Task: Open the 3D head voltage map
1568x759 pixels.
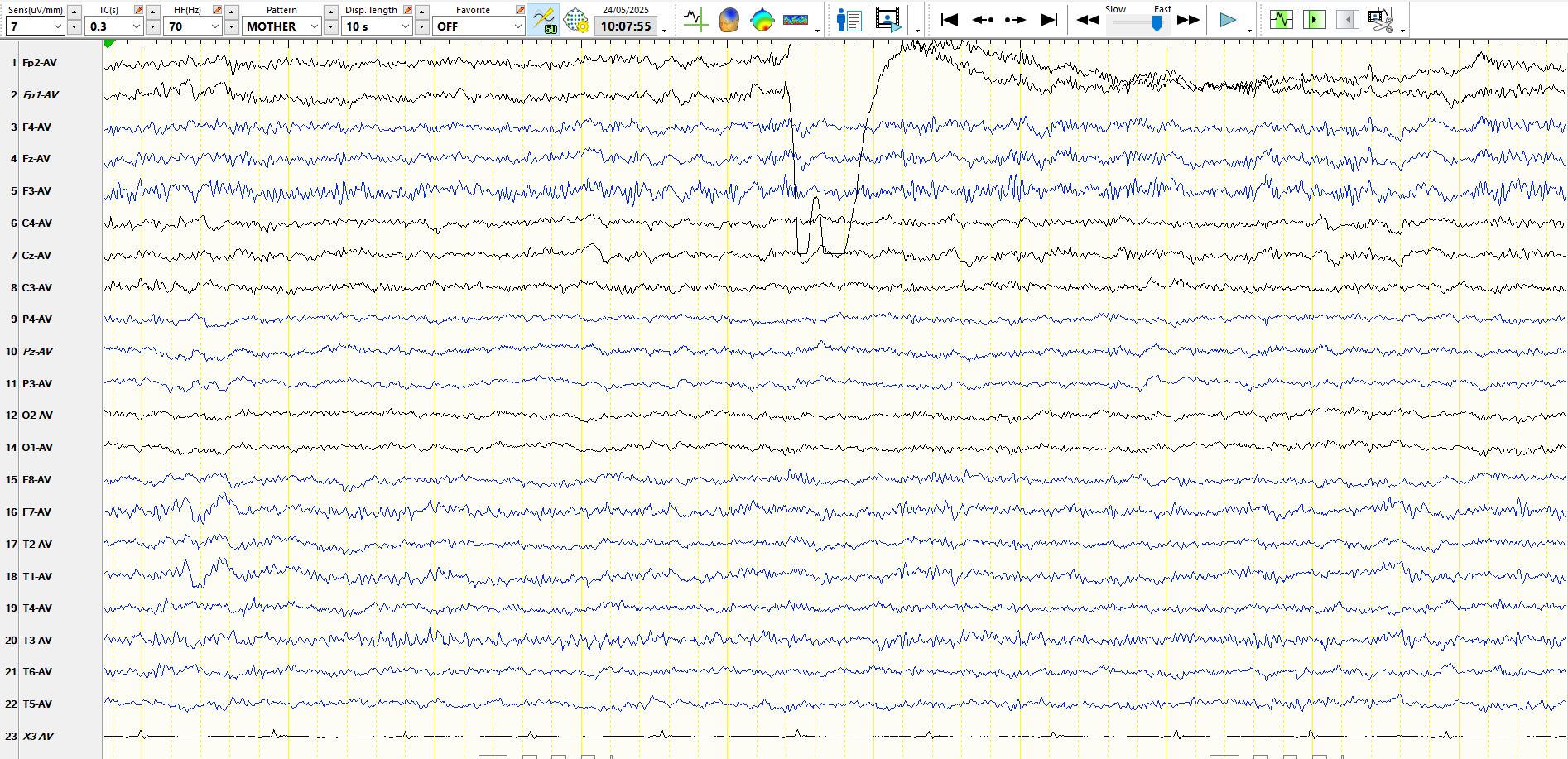Action: coord(729,19)
